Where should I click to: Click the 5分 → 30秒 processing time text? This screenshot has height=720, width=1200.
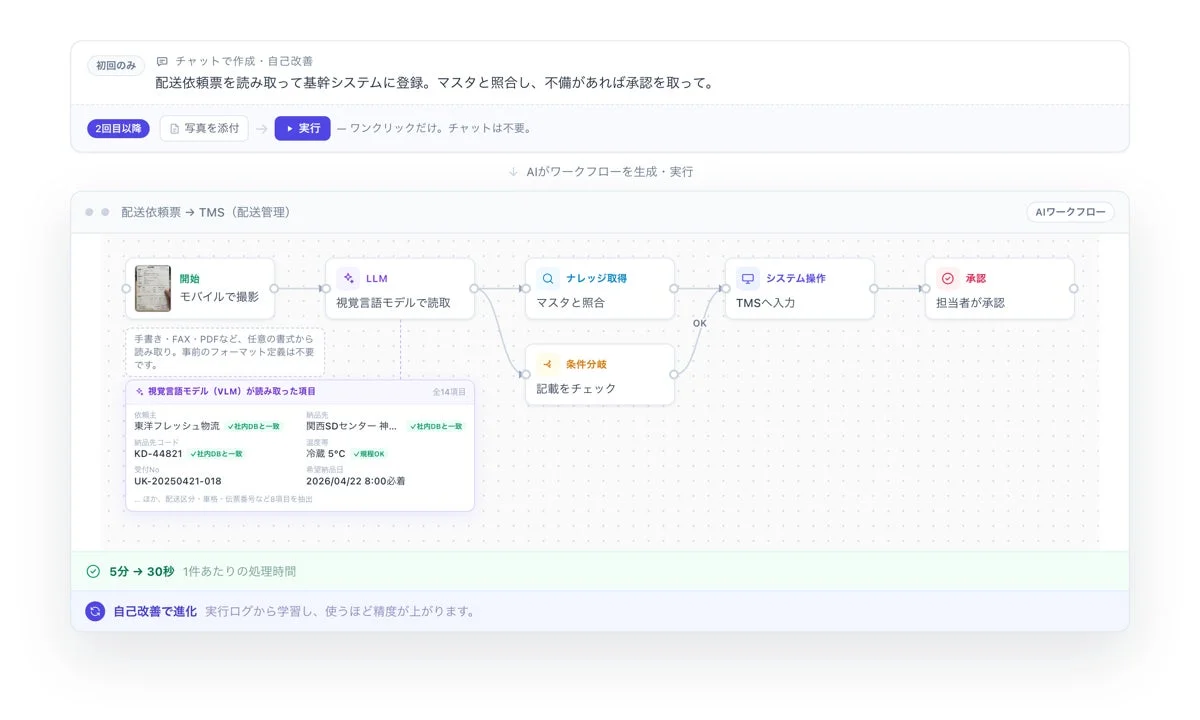pyautogui.click(x=141, y=571)
